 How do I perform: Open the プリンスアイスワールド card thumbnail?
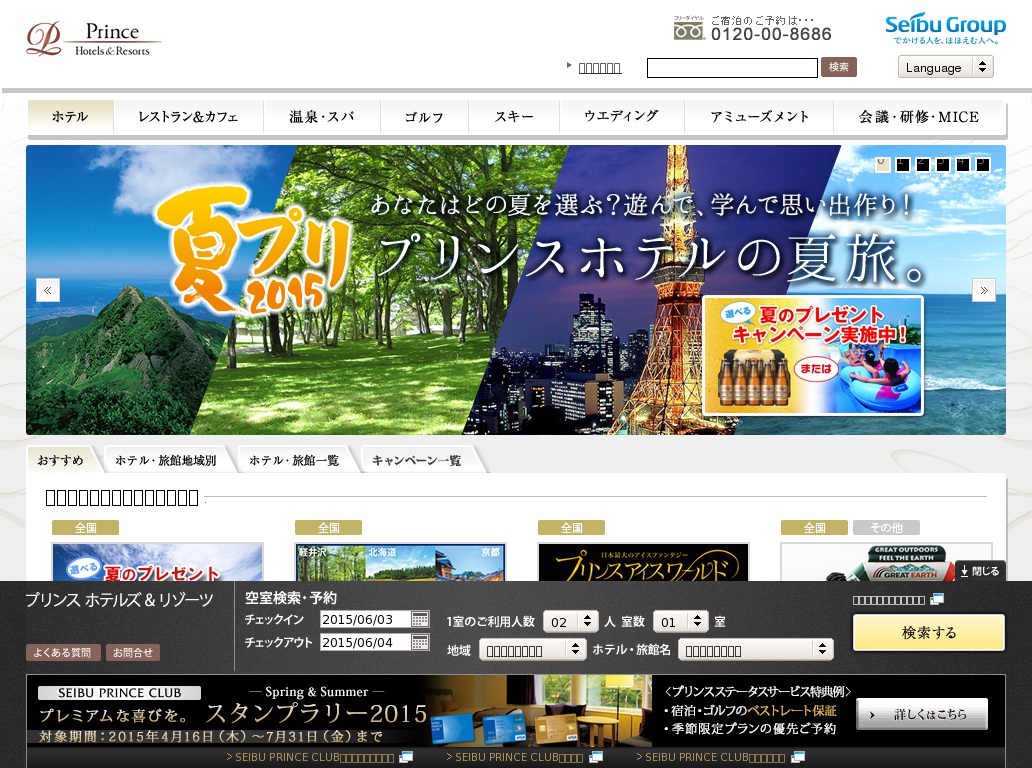pos(643,562)
